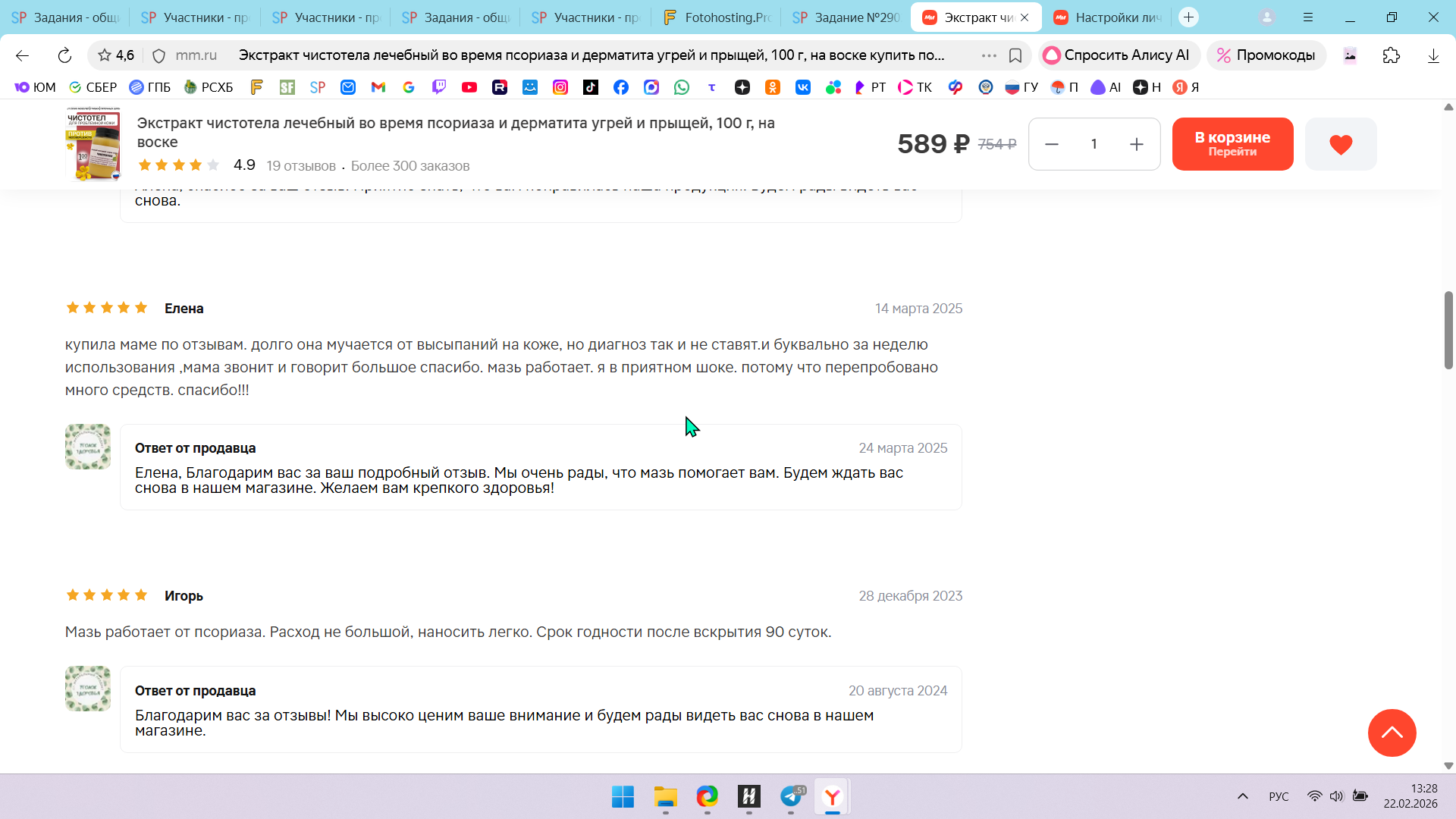Image resolution: width=1456 pixels, height=819 pixels.
Task: Click the 'Спросить Алису AI' button
Action: click(x=1118, y=55)
